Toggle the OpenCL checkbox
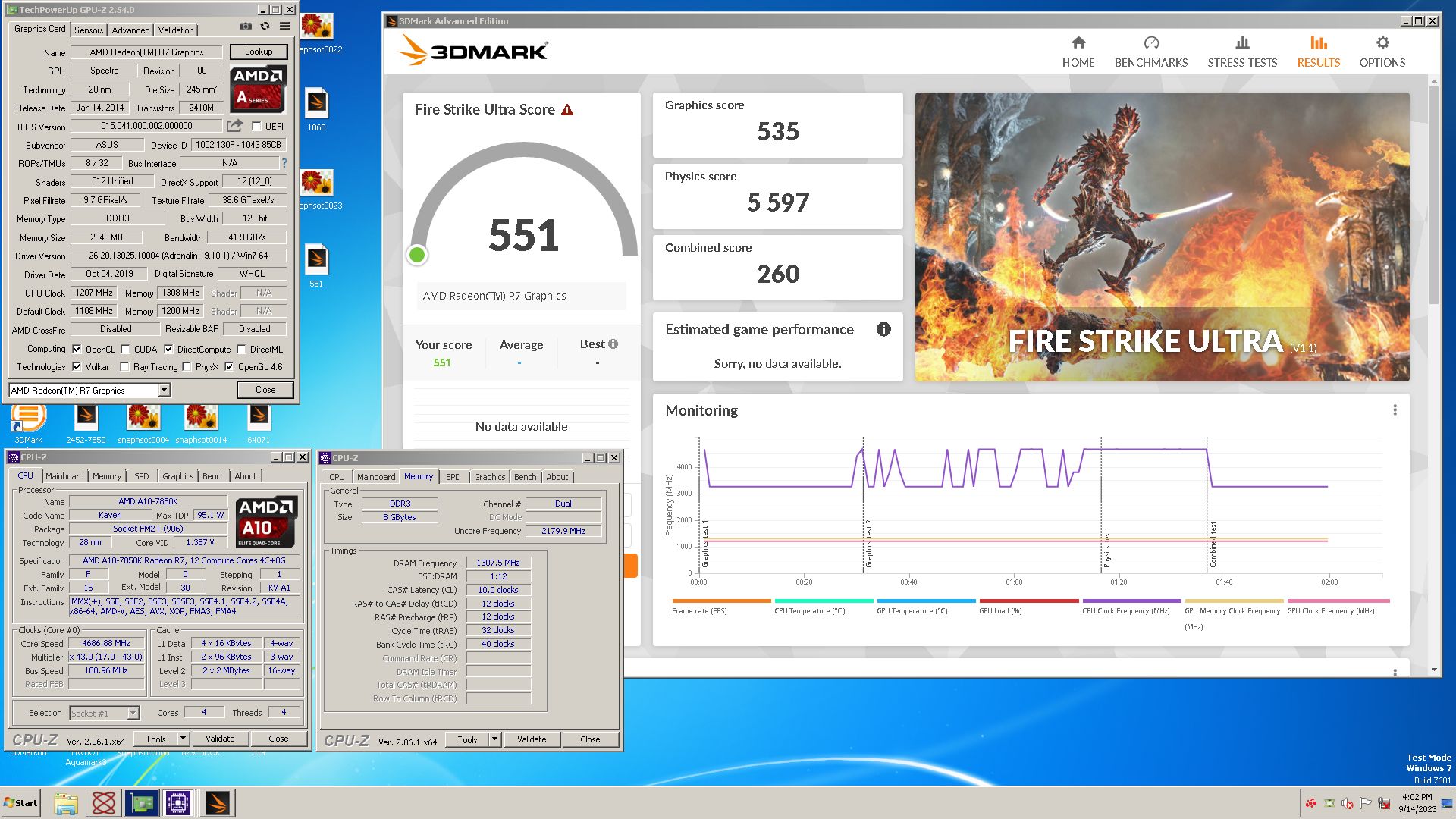Viewport: 1456px width, 819px height. [77, 350]
